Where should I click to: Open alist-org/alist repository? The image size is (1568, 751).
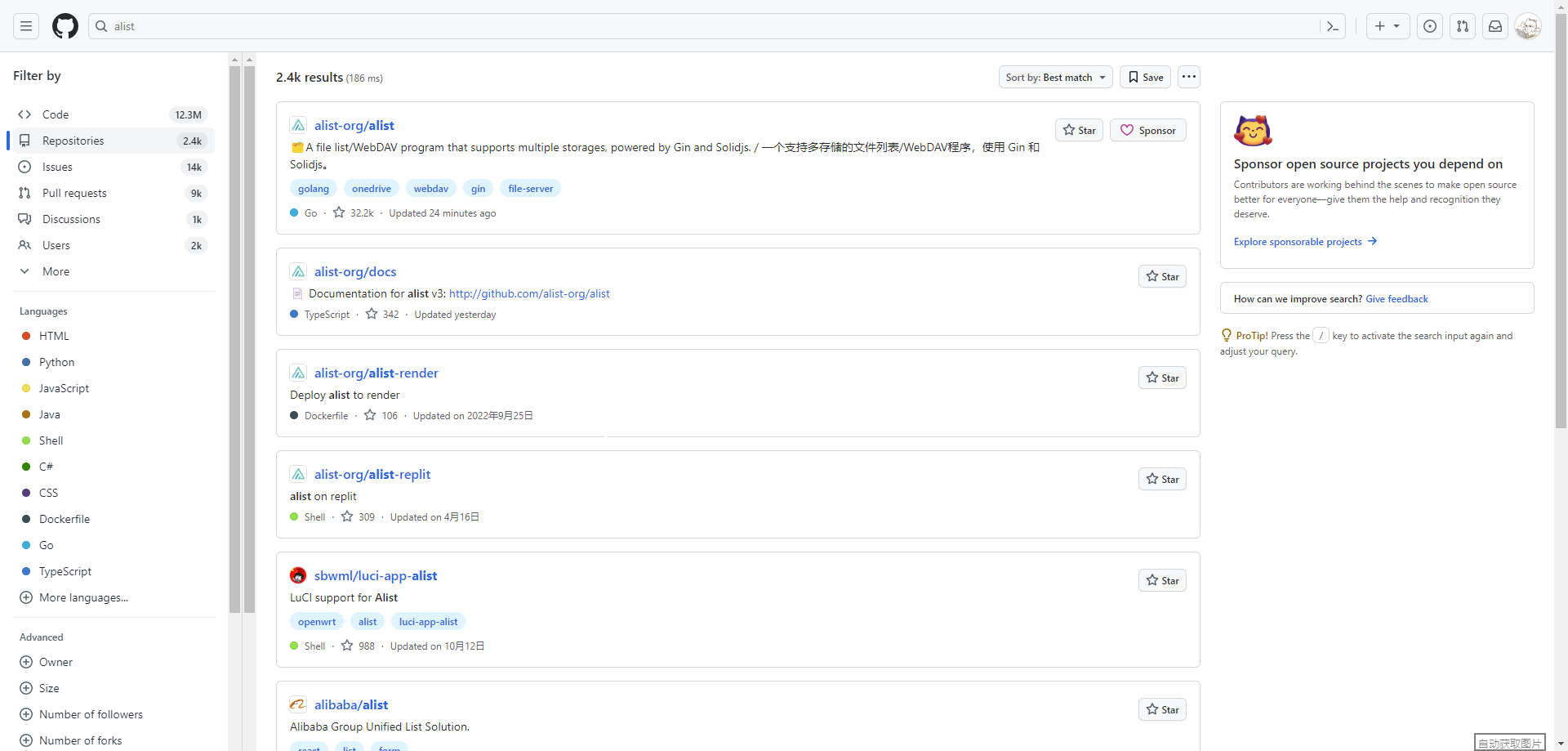(x=354, y=125)
